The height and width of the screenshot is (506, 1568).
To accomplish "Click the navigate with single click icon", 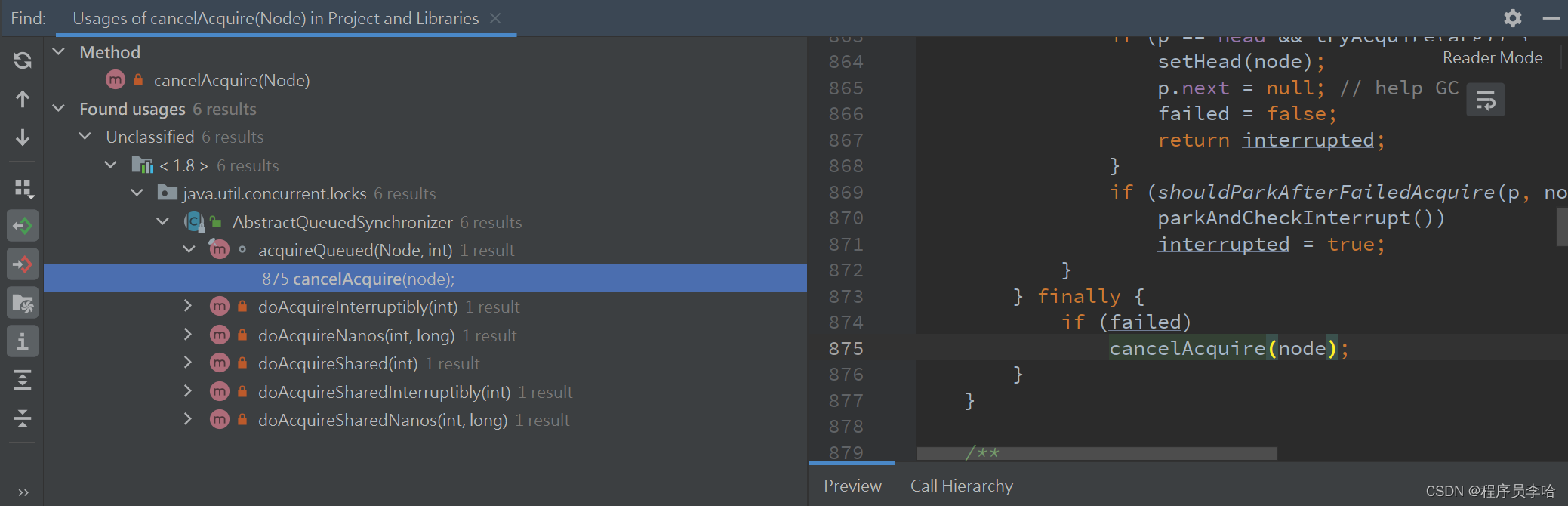I will (x=23, y=225).
